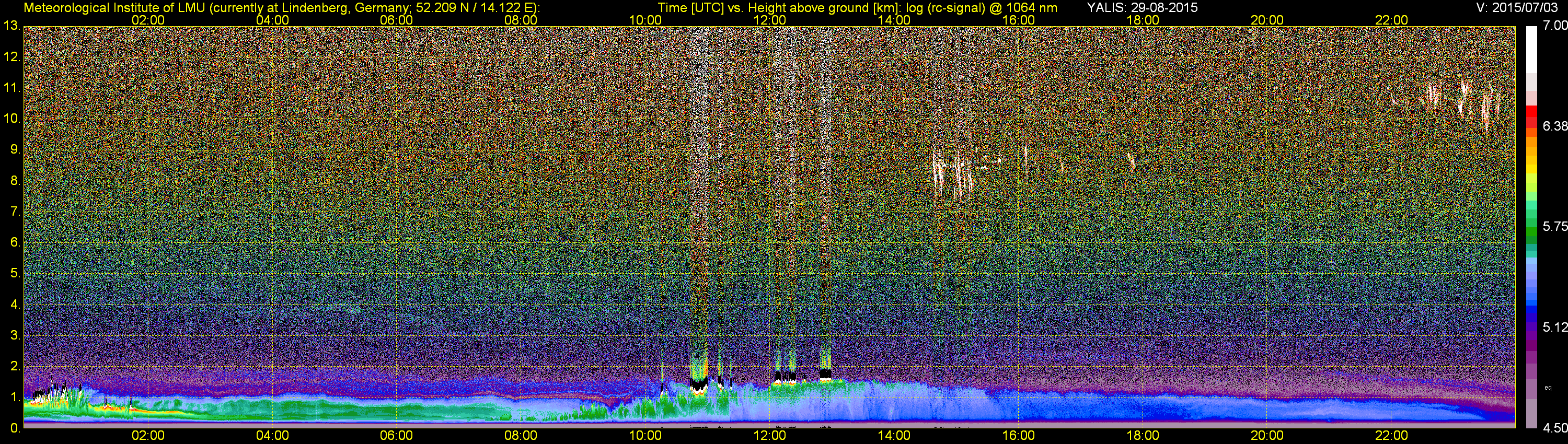This screenshot has width=1568, height=444.
Task: Select the 14:00 label on the top time axis
Action: [894, 20]
